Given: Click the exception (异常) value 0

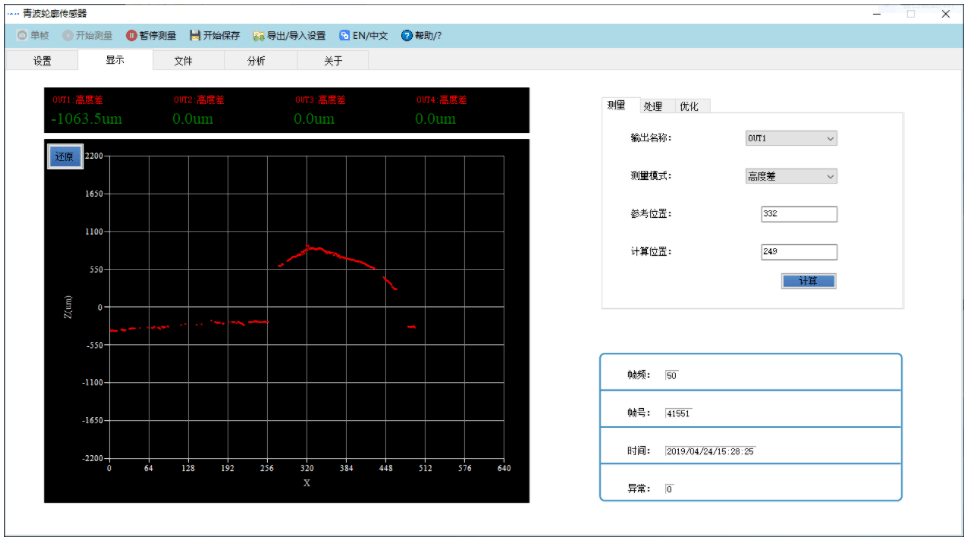Looking at the screenshot, I should pyautogui.click(x=669, y=489).
